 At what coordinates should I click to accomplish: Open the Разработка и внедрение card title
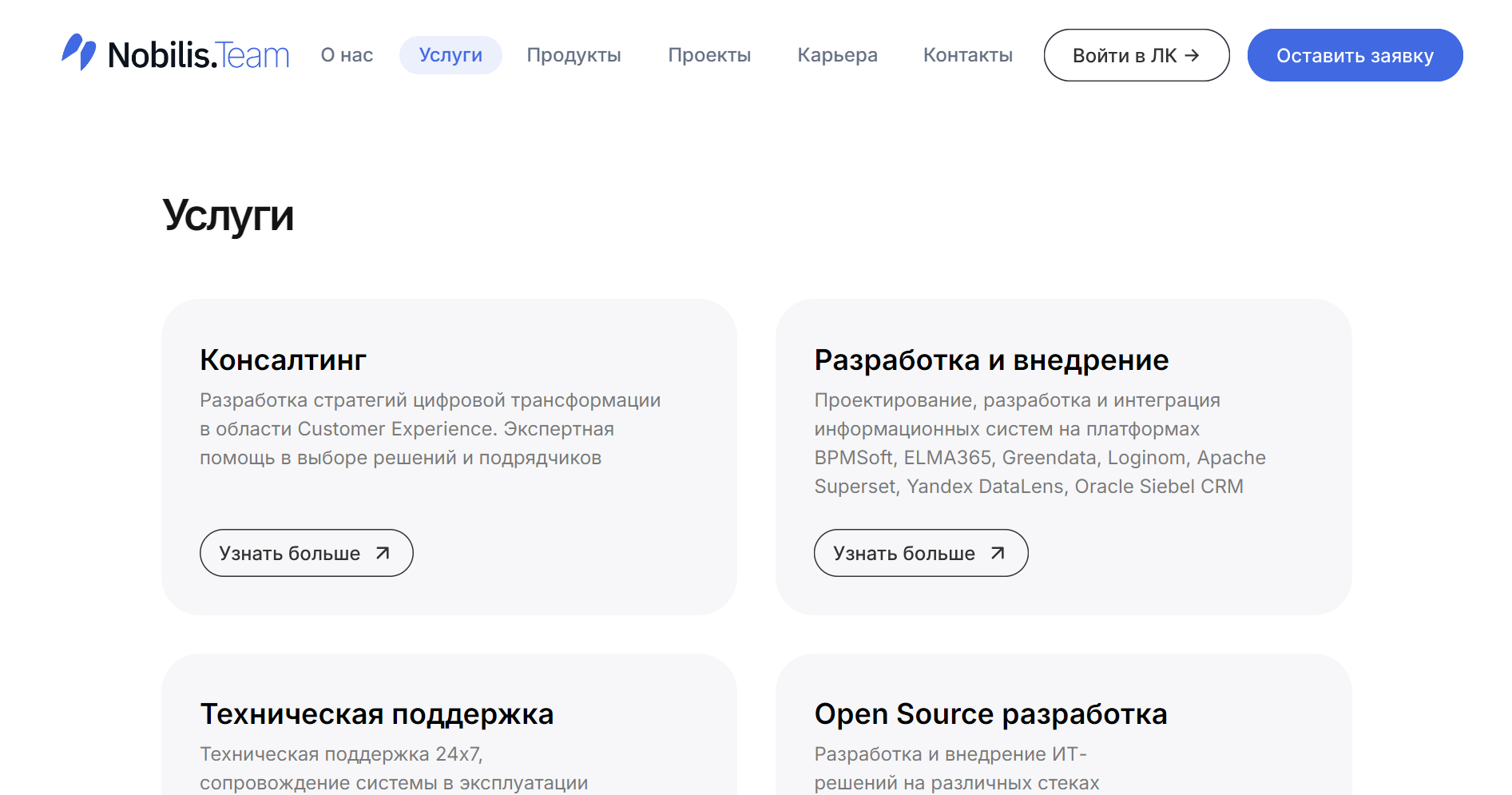click(x=991, y=359)
